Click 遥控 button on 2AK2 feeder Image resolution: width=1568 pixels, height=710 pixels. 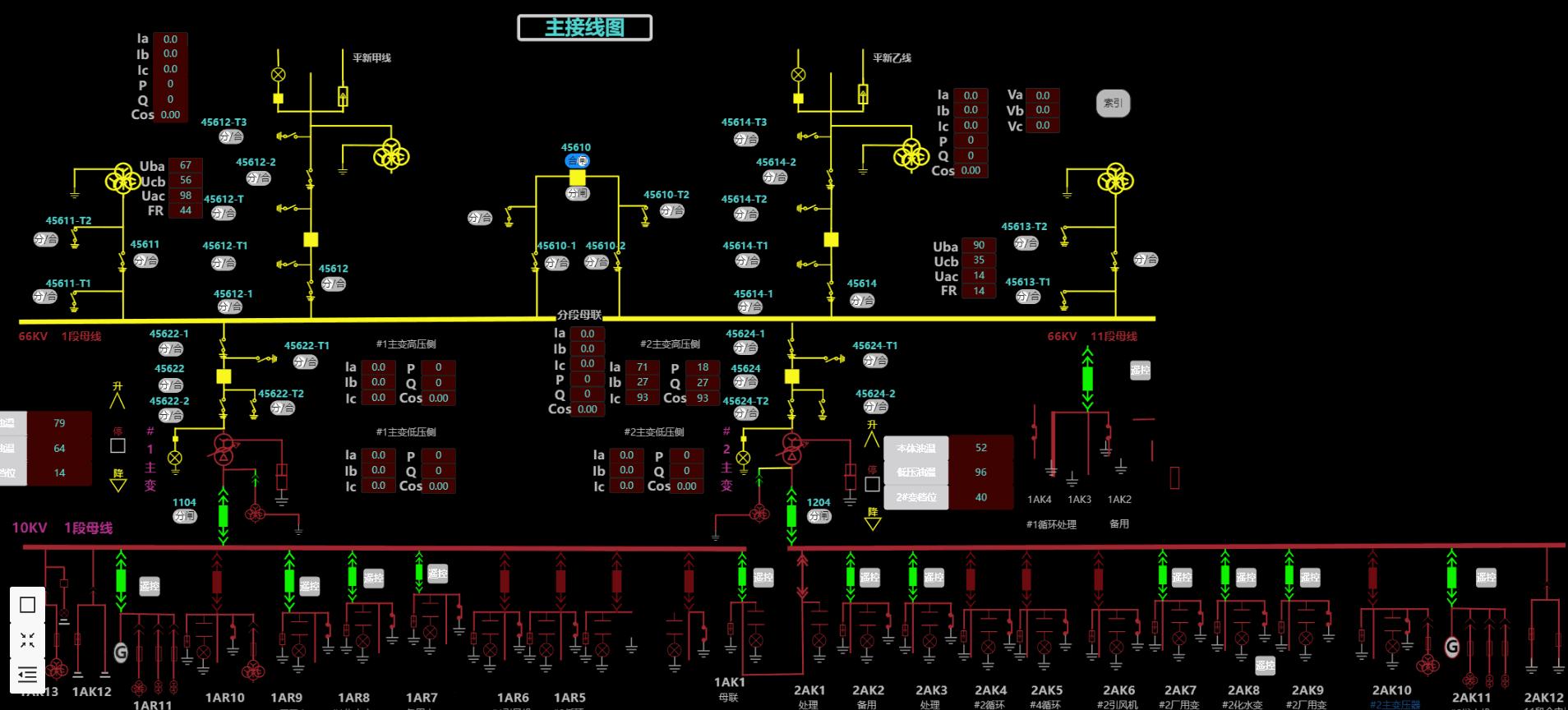point(870,578)
